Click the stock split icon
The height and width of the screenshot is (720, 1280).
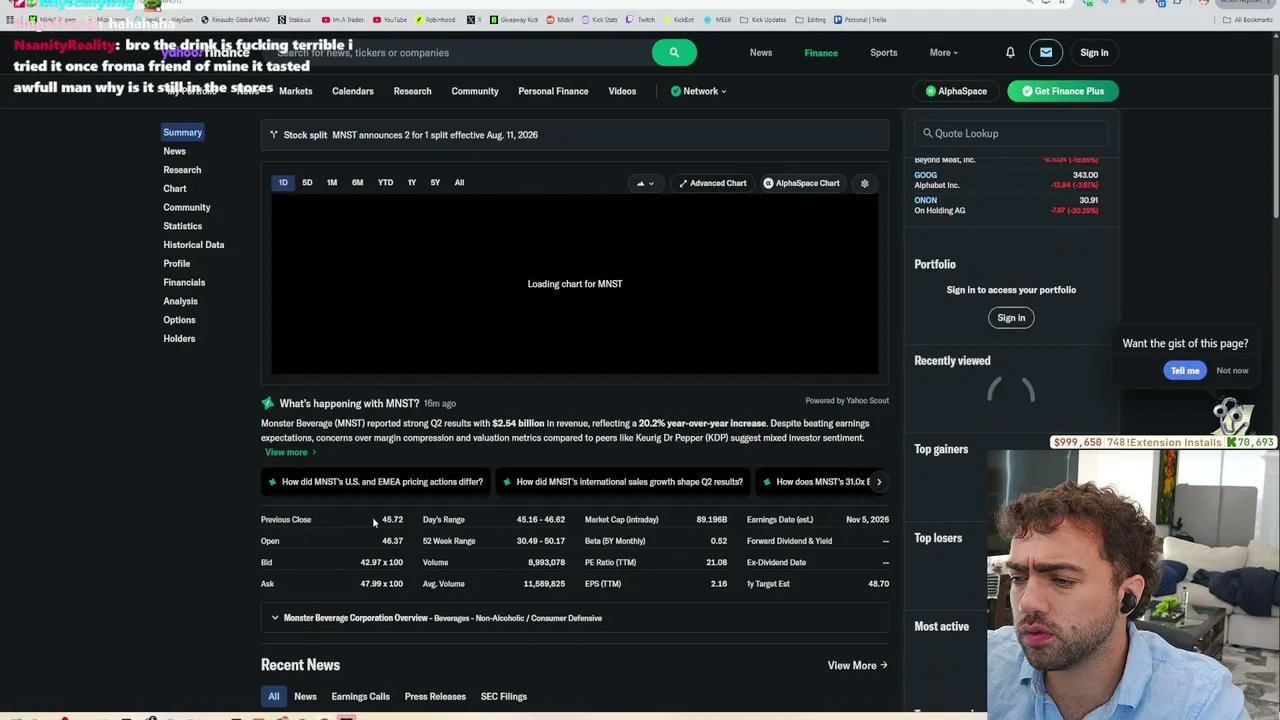click(x=274, y=135)
